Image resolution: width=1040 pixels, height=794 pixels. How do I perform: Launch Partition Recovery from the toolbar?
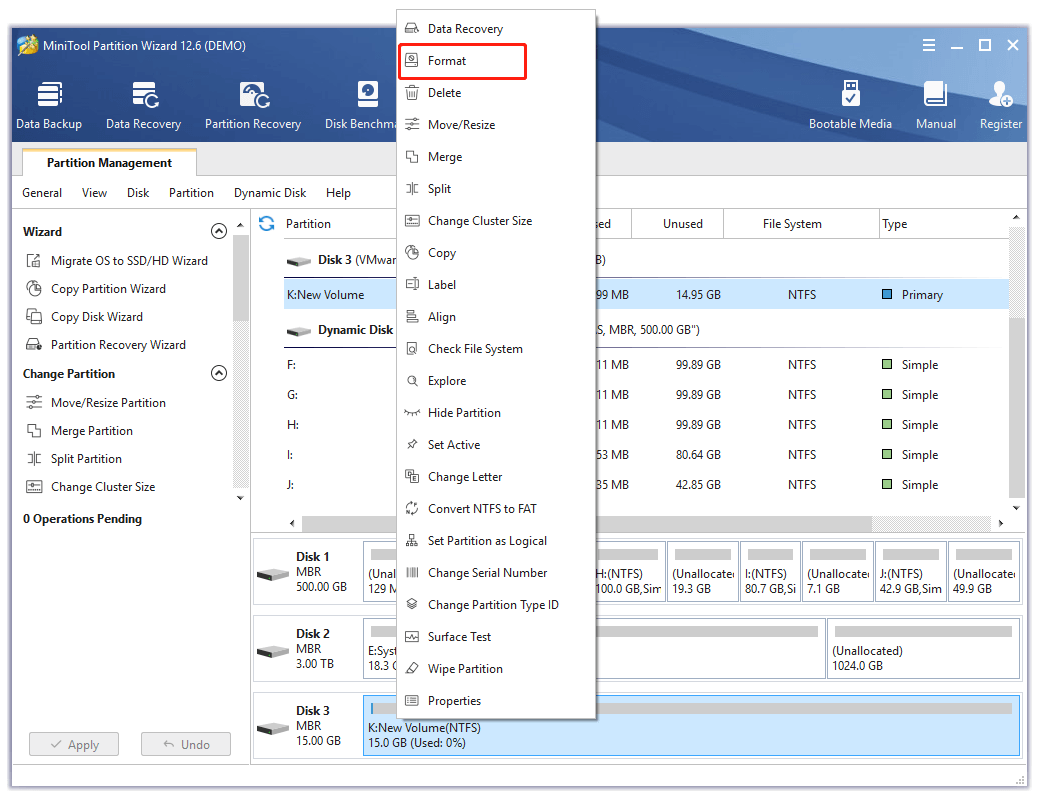(x=253, y=105)
